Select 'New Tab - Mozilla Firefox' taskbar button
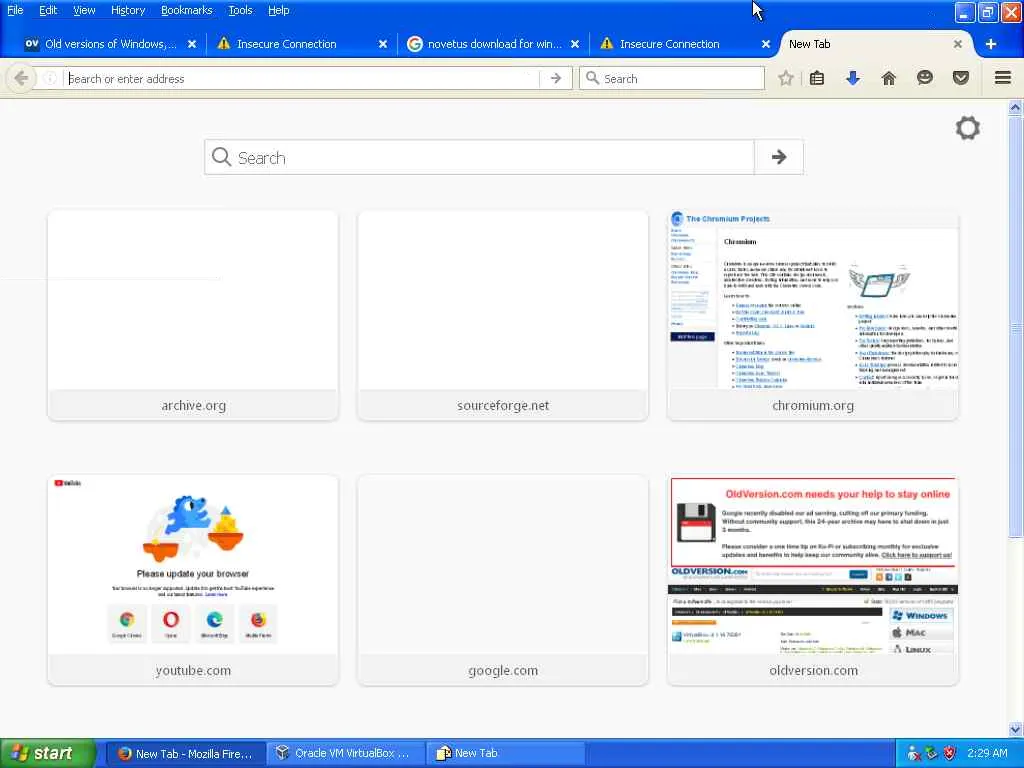This screenshot has width=1024, height=768. click(185, 754)
